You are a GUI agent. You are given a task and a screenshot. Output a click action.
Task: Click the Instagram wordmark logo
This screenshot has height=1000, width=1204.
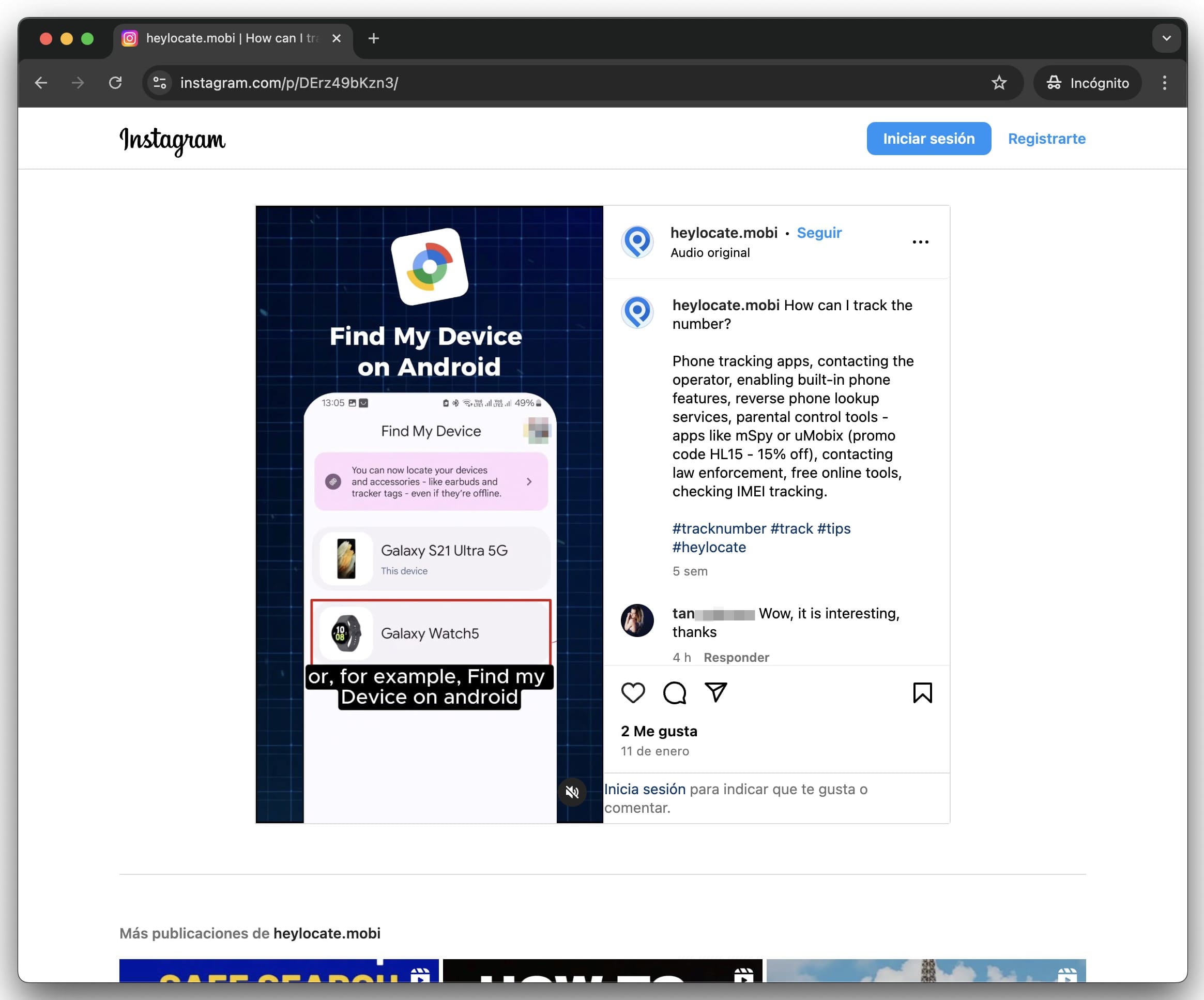click(x=172, y=140)
